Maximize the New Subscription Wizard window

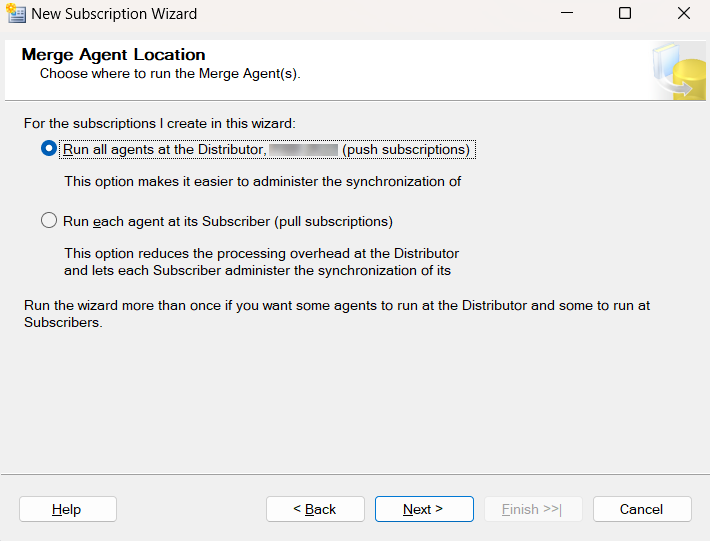point(625,14)
